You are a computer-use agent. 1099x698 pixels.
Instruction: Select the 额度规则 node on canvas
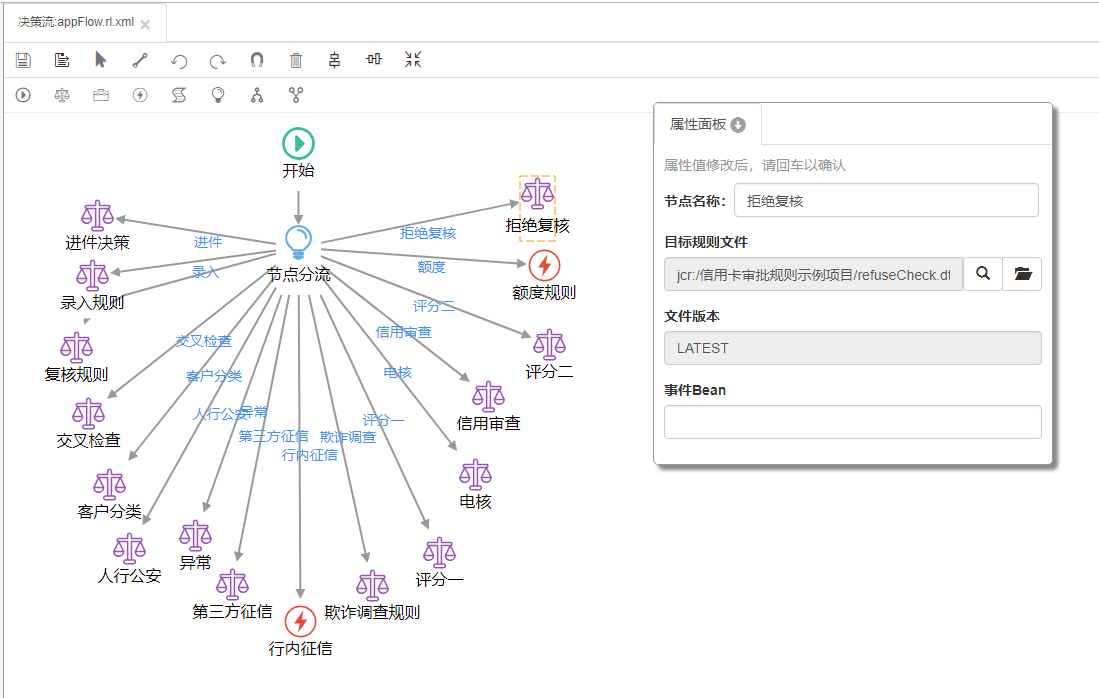(544, 266)
